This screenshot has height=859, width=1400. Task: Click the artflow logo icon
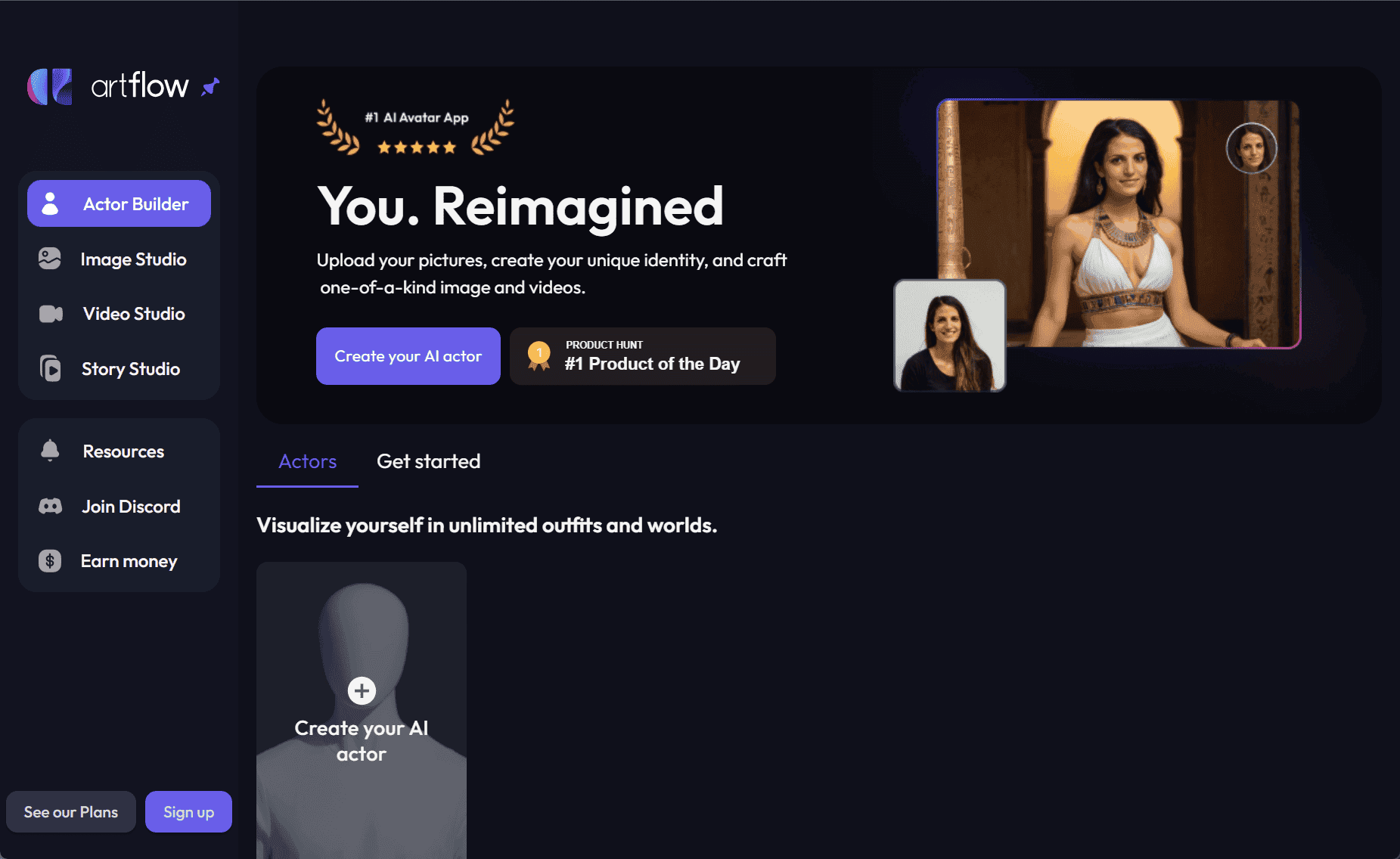point(50,86)
